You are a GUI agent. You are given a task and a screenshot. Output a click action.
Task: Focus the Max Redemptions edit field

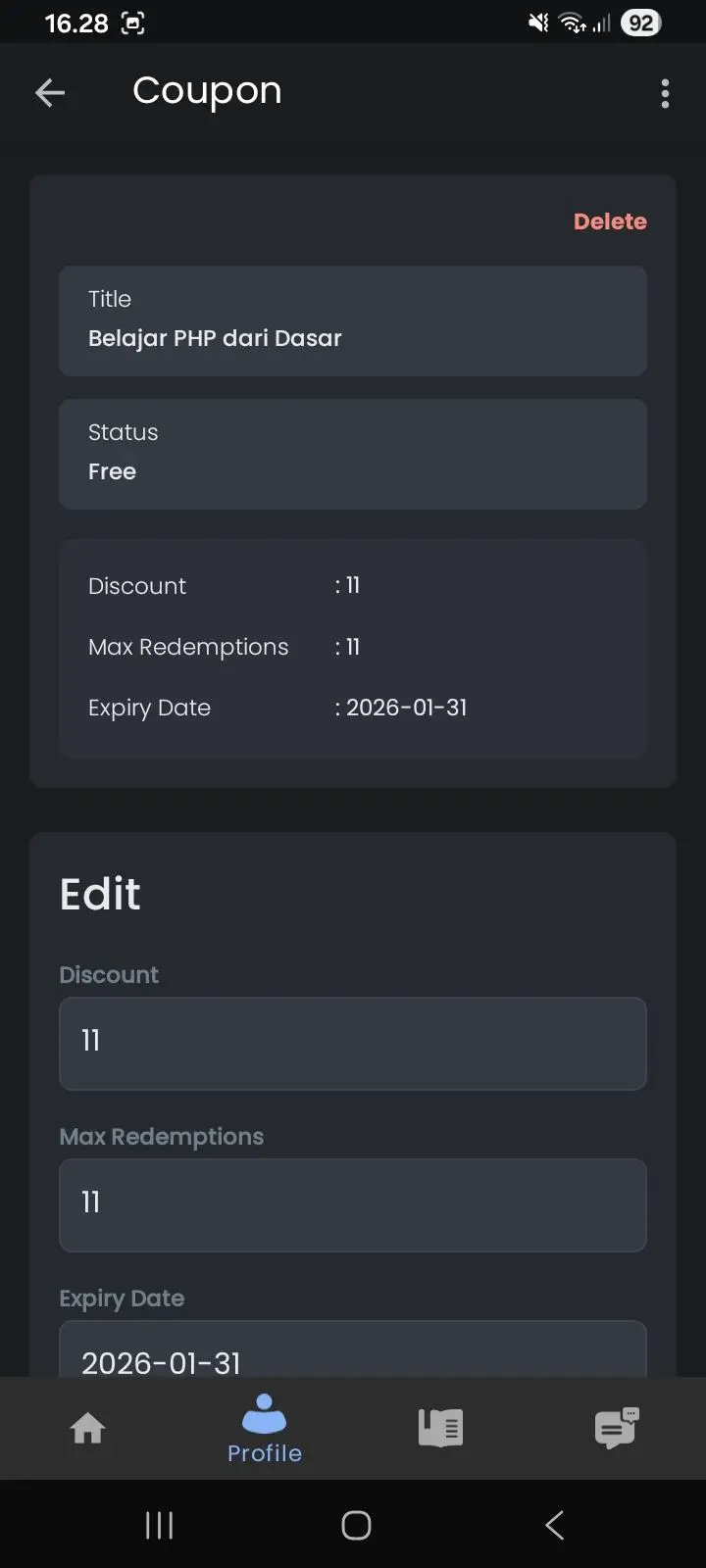353,1205
